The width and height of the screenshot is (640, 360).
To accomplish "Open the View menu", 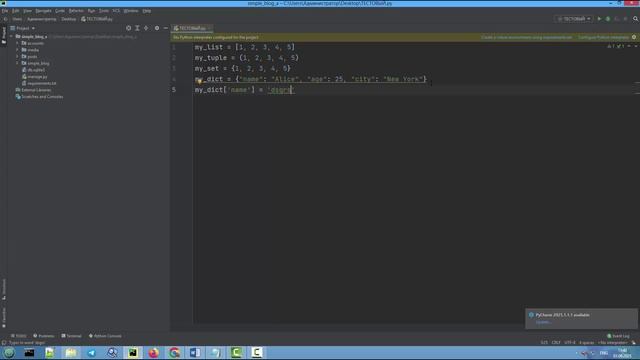I will (x=27, y=11).
